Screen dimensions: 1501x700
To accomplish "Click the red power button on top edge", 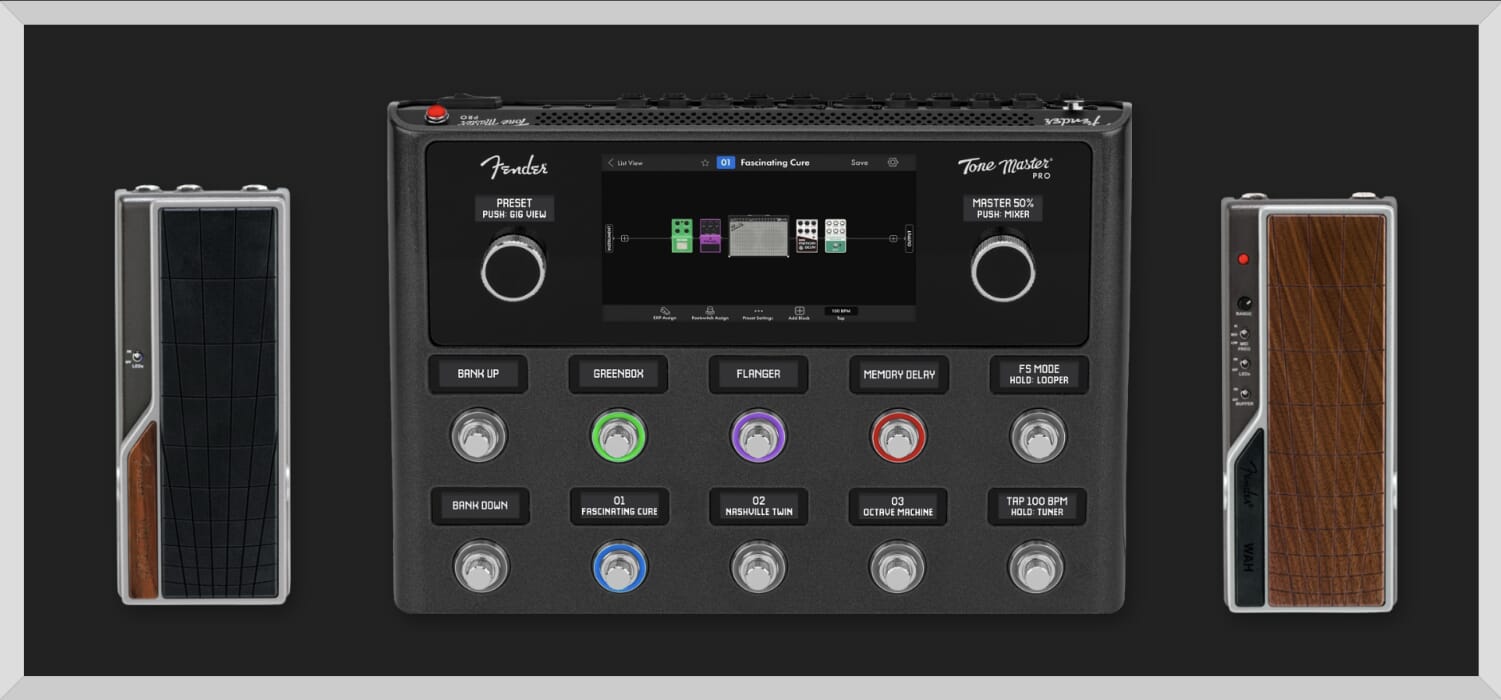I will click(x=436, y=113).
